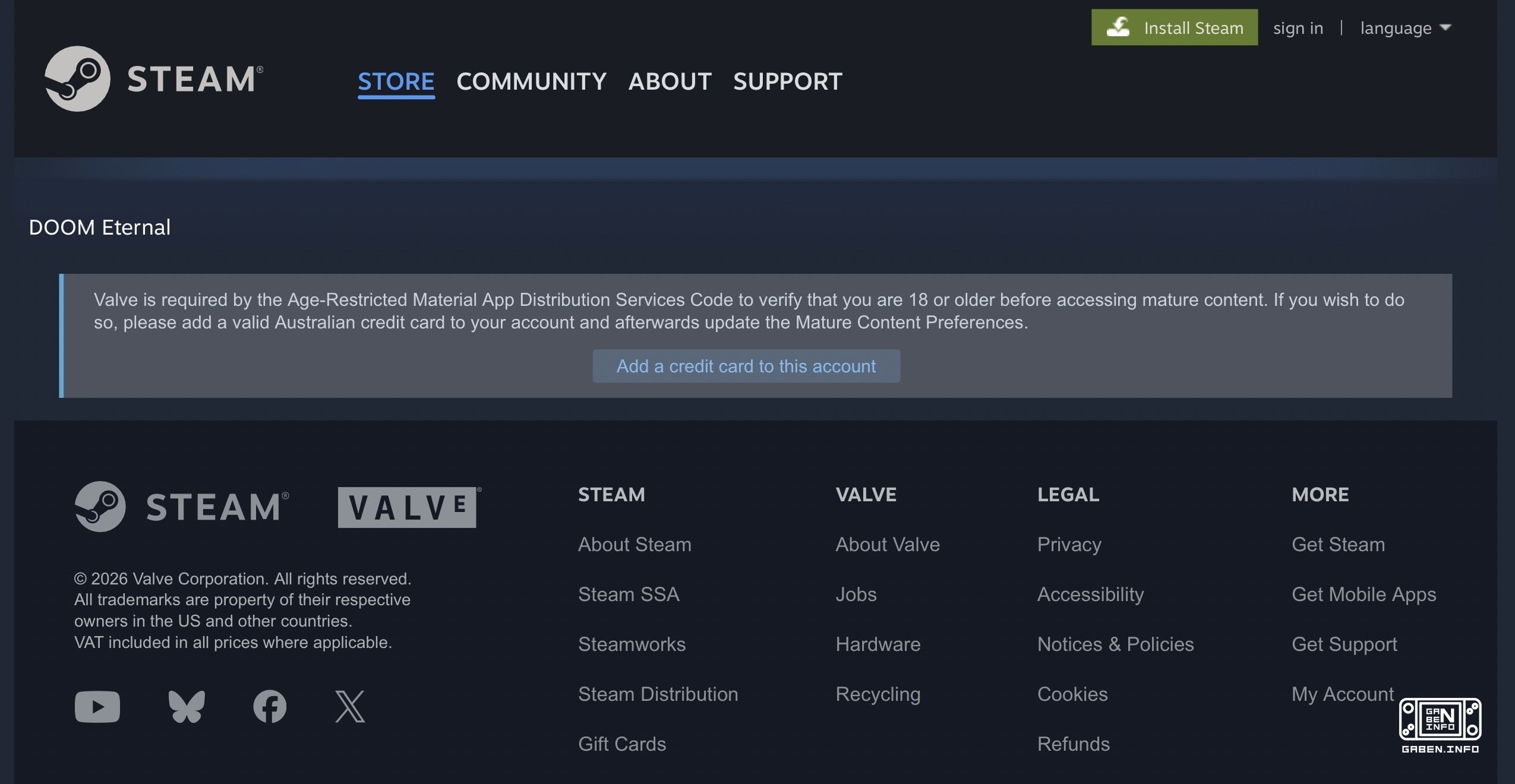Select the COMMUNITY tab
This screenshot has width=1515, height=784.
(x=531, y=81)
